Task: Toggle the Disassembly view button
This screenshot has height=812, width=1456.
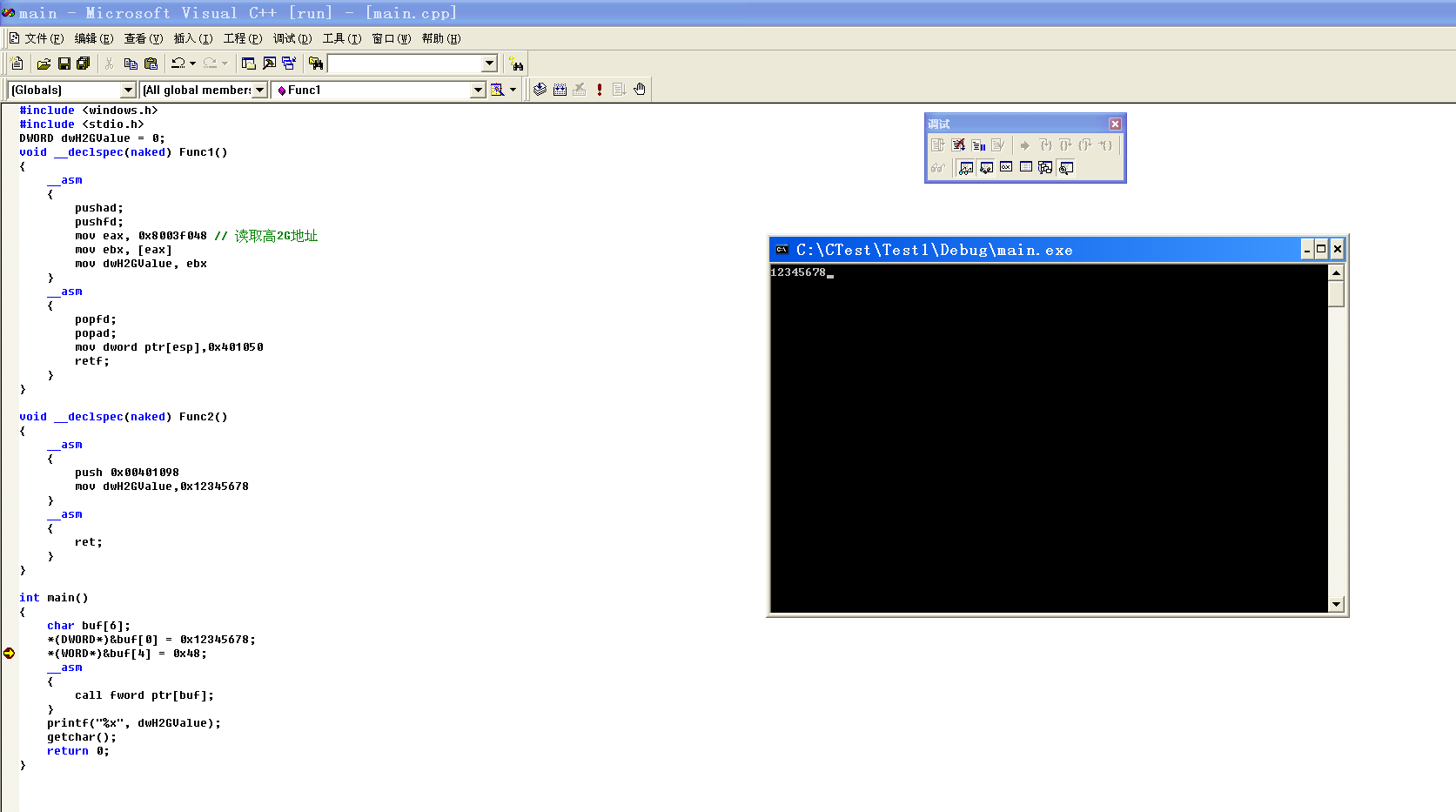Action: (x=1066, y=168)
